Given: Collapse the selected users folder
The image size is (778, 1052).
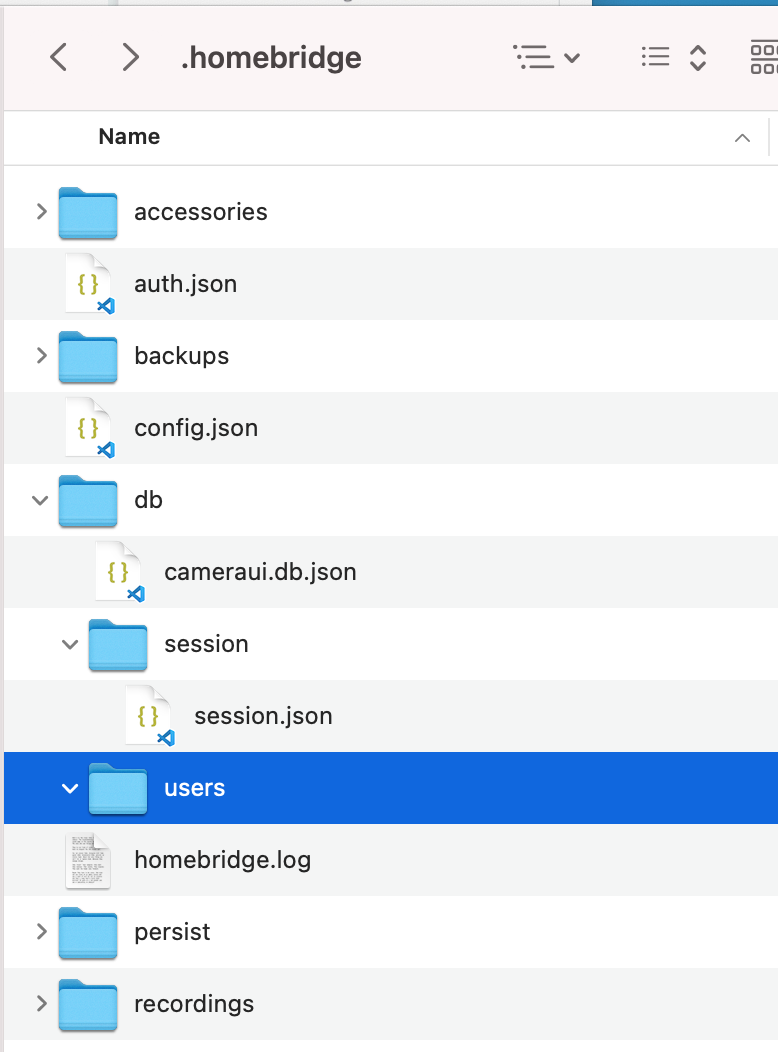Looking at the screenshot, I should [x=69, y=788].
